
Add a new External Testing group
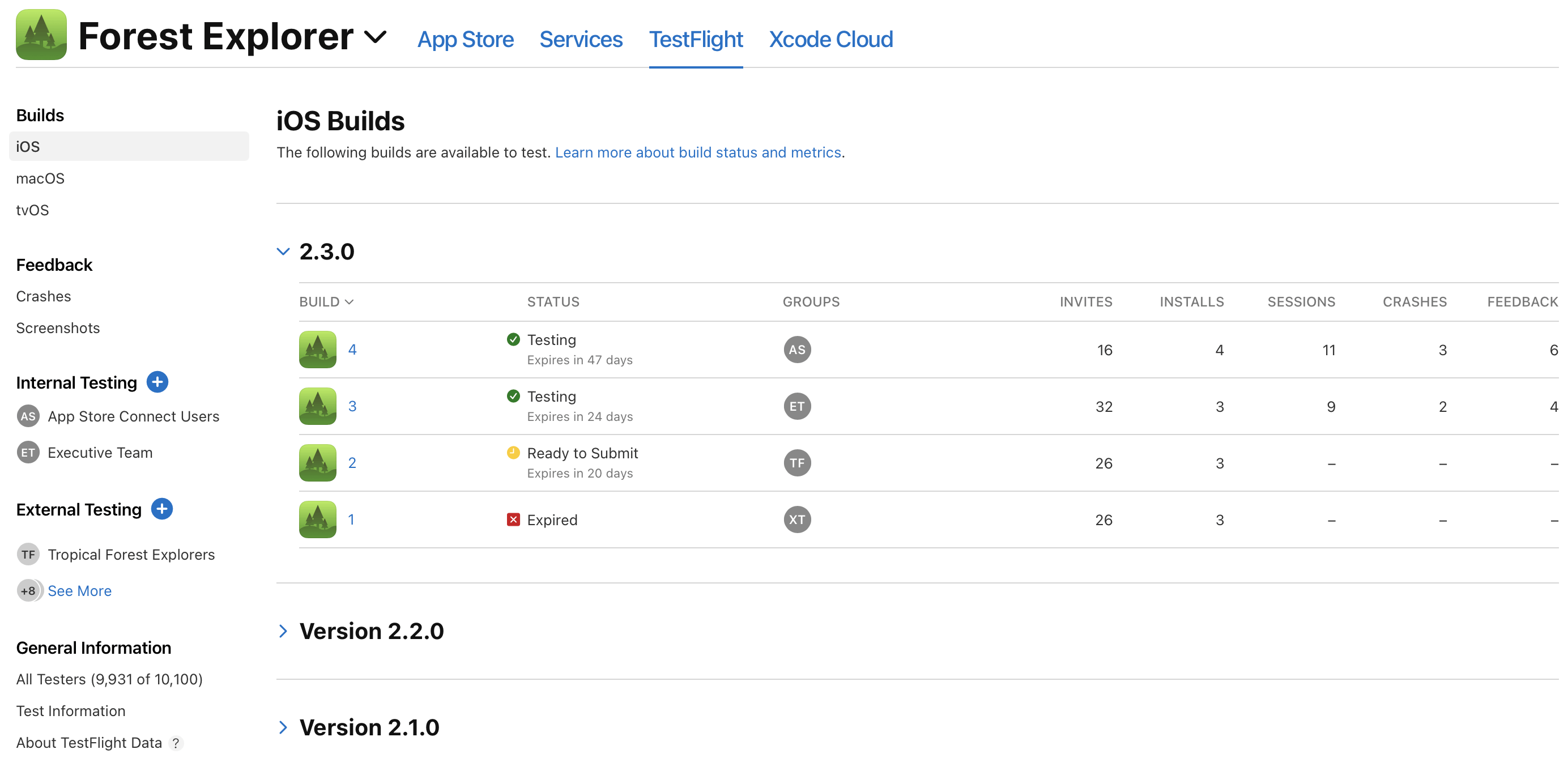click(x=162, y=508)
